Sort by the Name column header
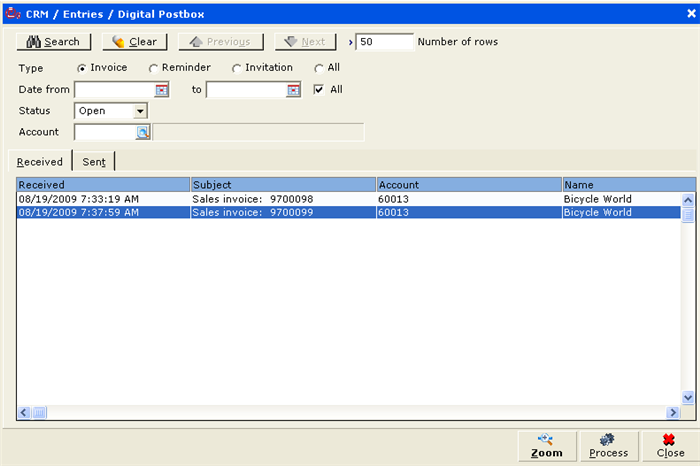 (629, 185)
